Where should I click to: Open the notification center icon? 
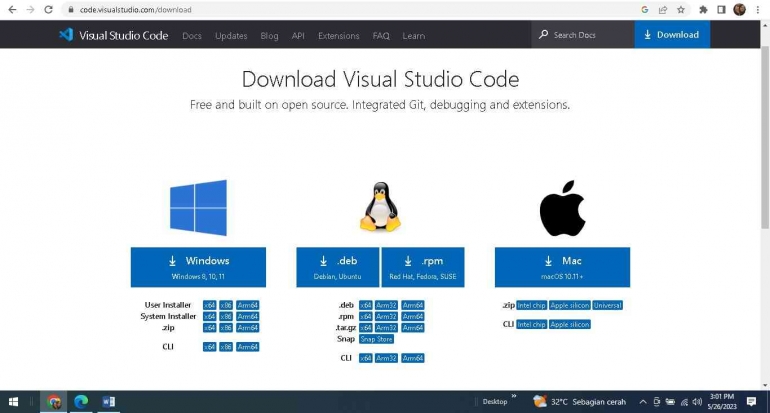point(751,402)
